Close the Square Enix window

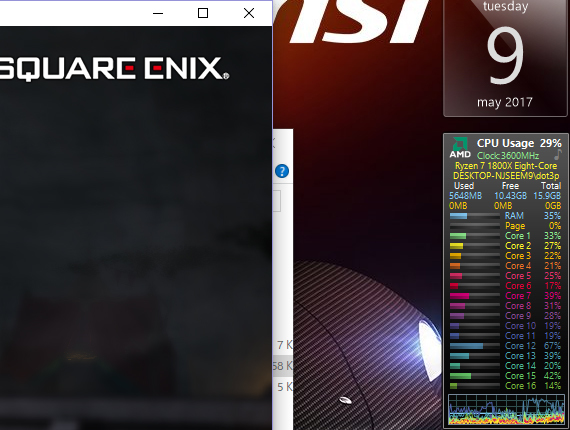249,13
